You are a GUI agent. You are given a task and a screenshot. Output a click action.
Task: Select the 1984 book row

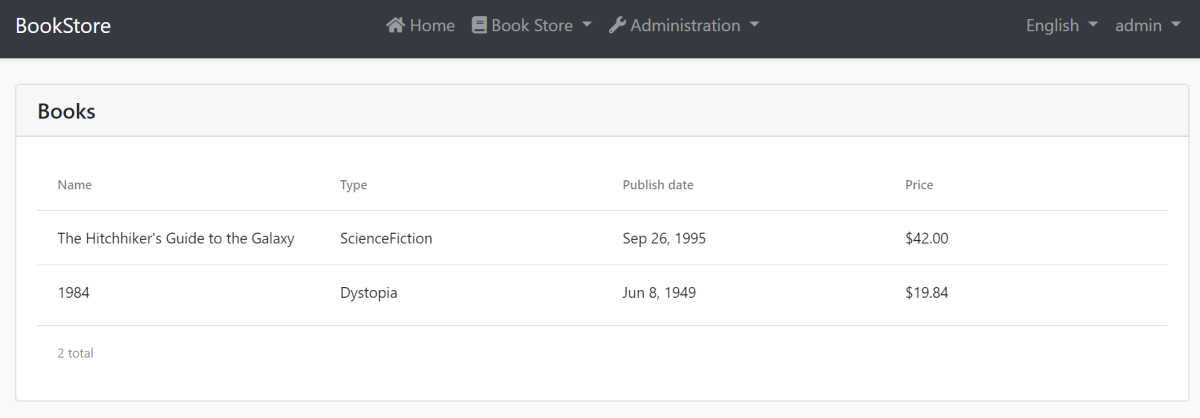click(74, 293)
